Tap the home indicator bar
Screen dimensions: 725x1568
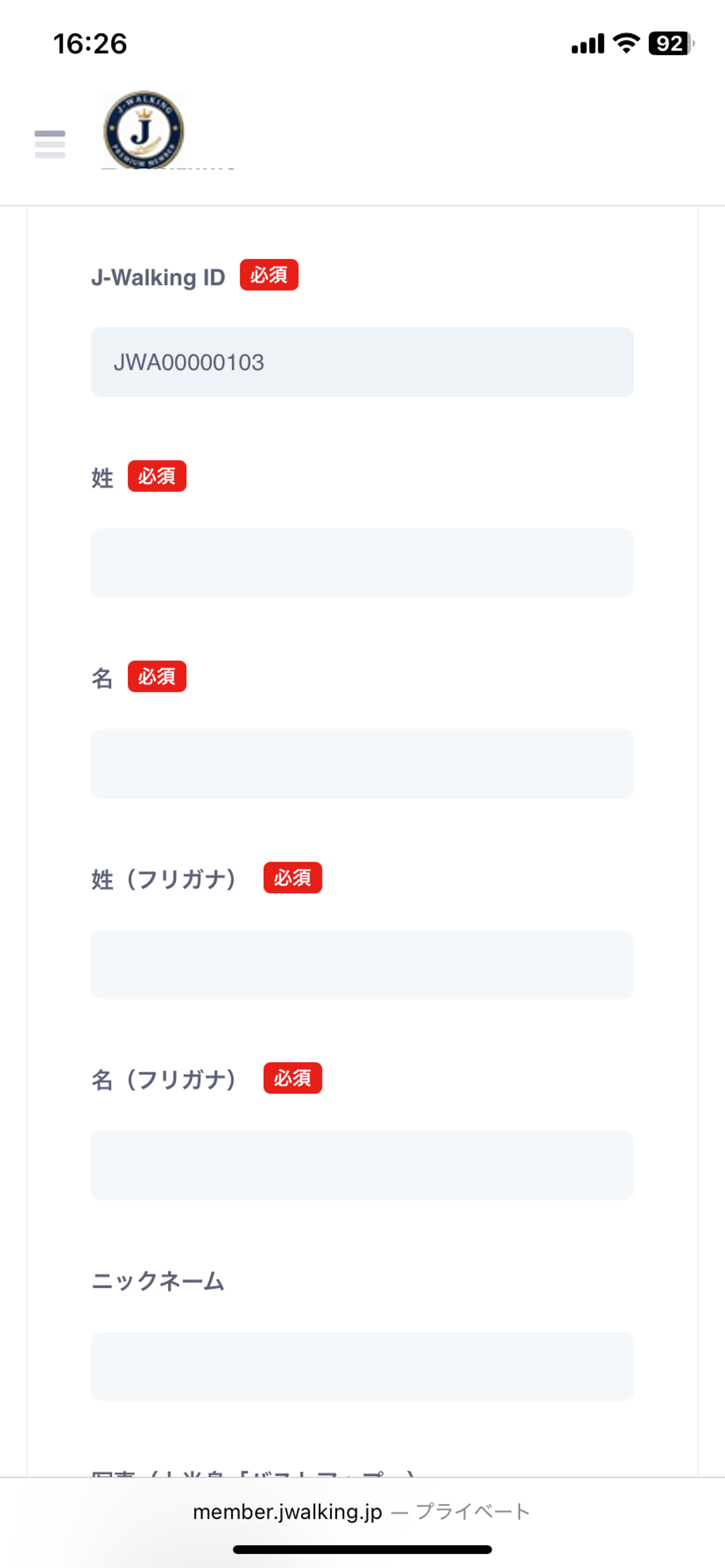(362, 1550)
